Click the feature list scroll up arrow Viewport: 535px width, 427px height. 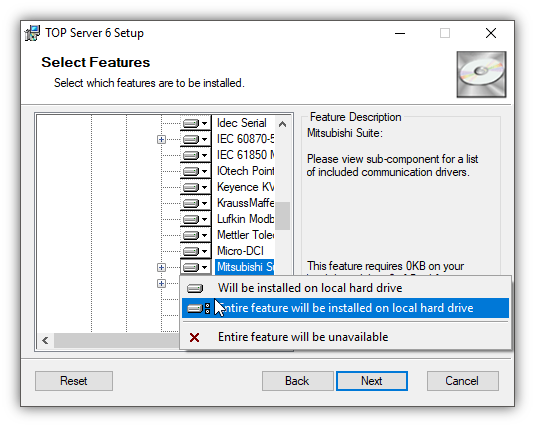[283, 124]
